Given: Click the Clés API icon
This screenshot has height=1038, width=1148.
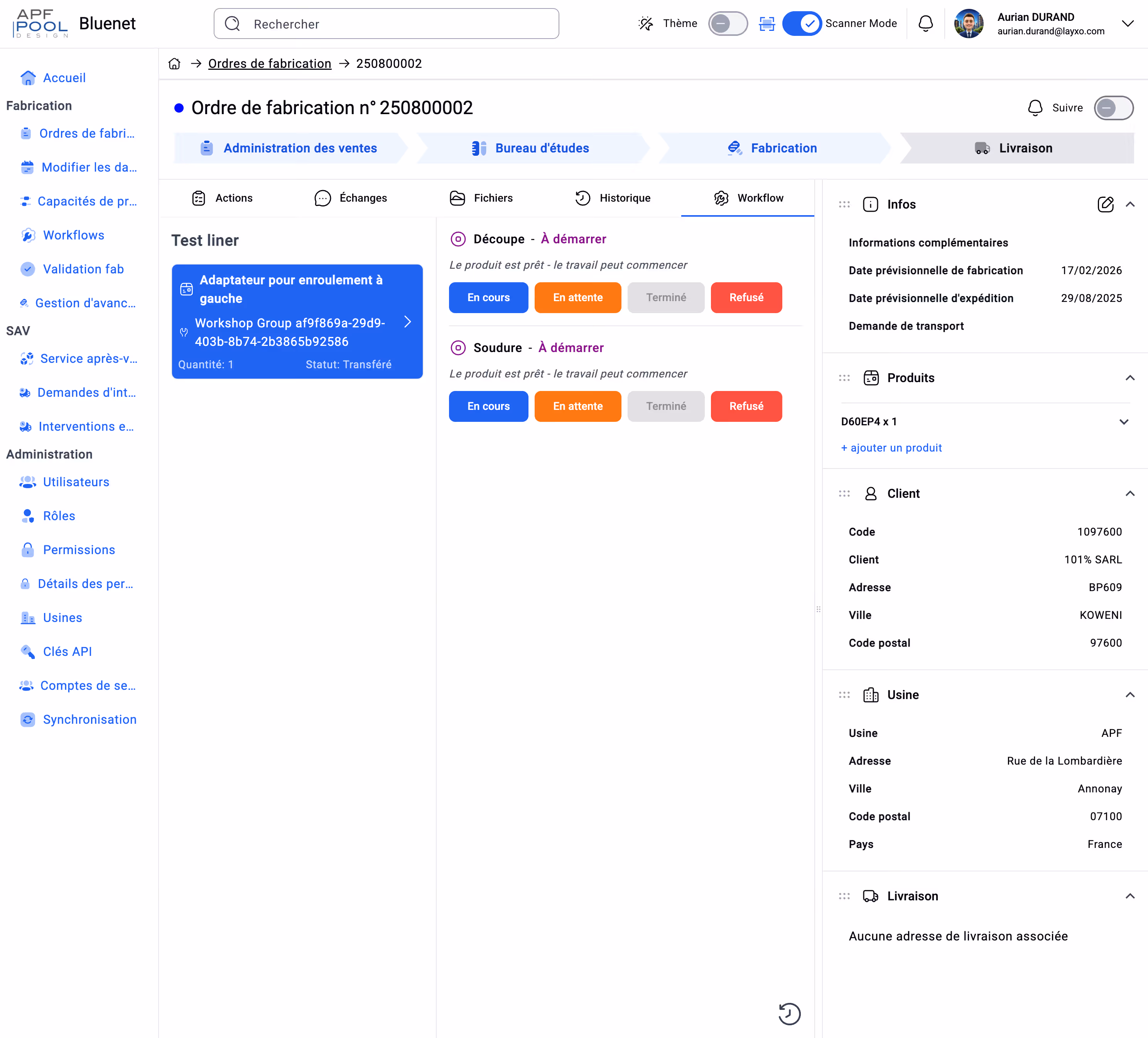Looking at the screenshot, I should (27, 652).
